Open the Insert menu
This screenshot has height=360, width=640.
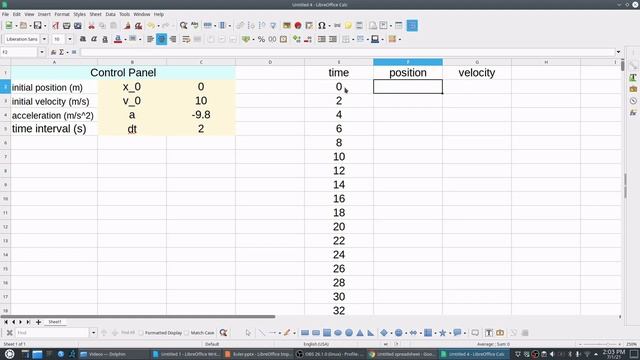(x=44, y=14)
